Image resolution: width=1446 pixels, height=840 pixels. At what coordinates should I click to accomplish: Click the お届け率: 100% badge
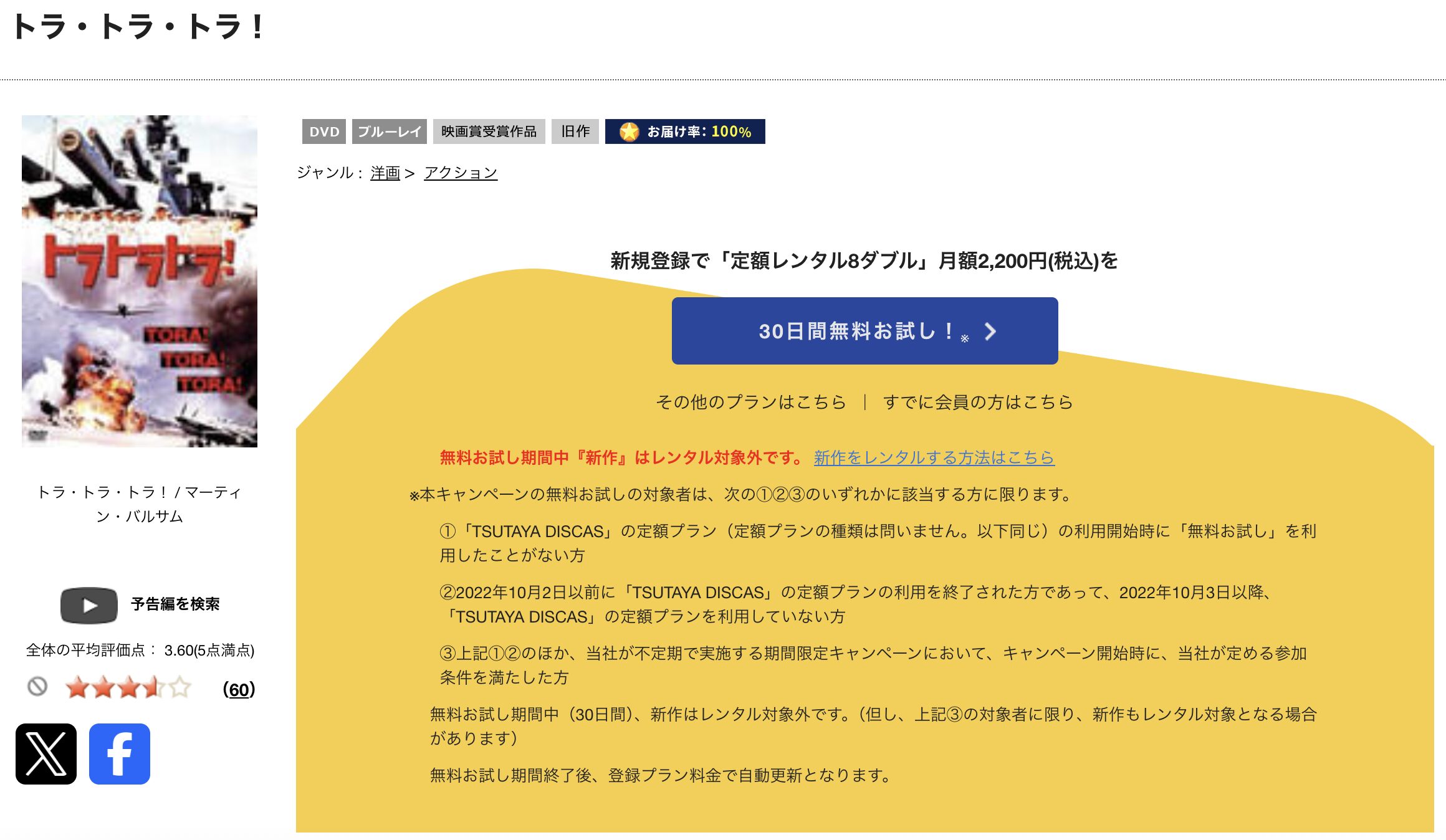pyautogui.click(x=685, y=131)
